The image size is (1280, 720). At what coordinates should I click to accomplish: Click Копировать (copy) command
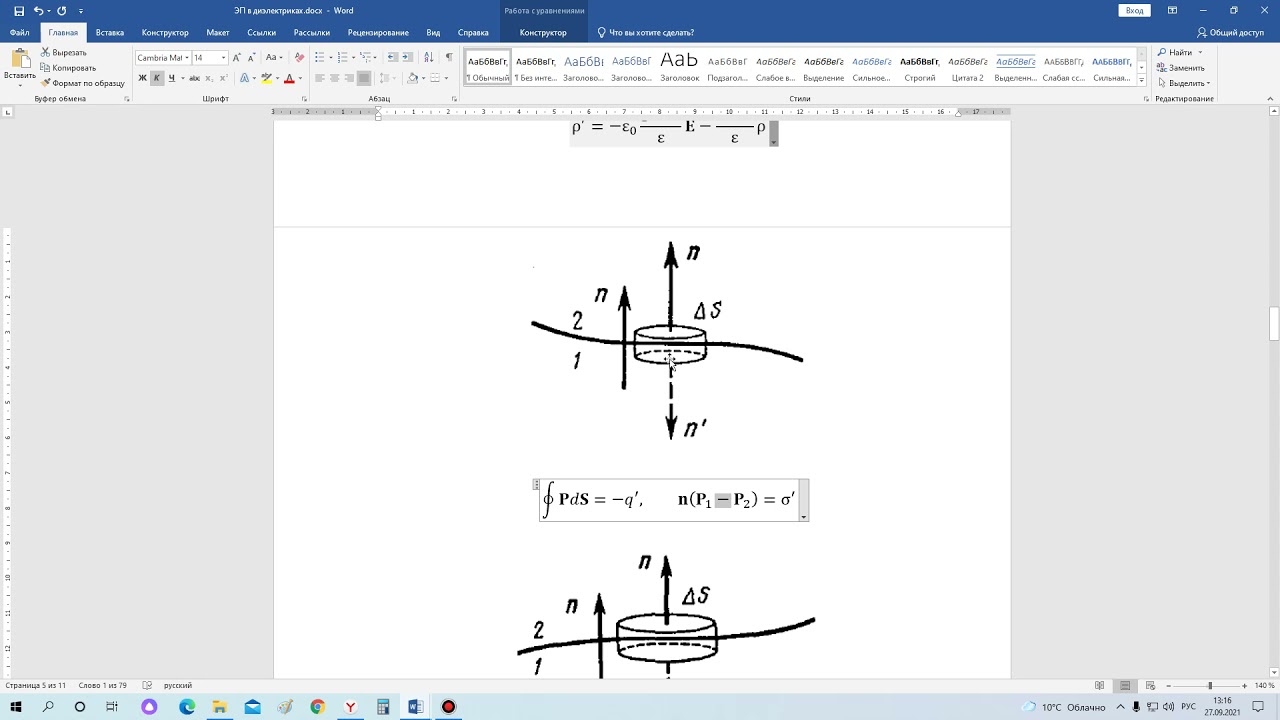pos(68,67)
